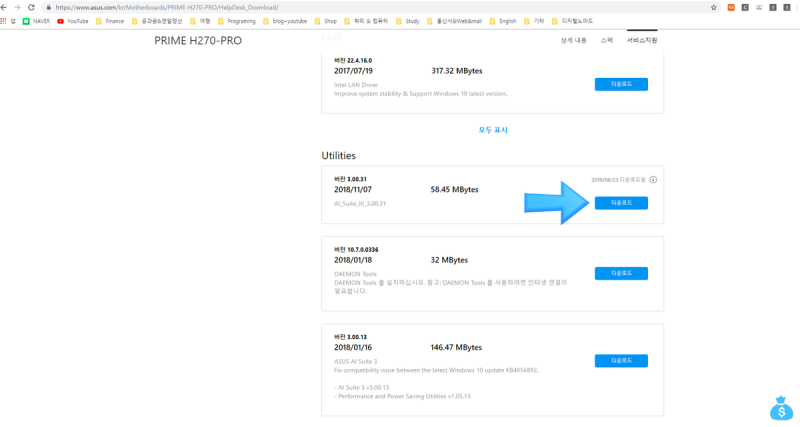Click the 317.32 MBytes file size text
This screenshot has width=800, height=427.
tap(457, 71)
